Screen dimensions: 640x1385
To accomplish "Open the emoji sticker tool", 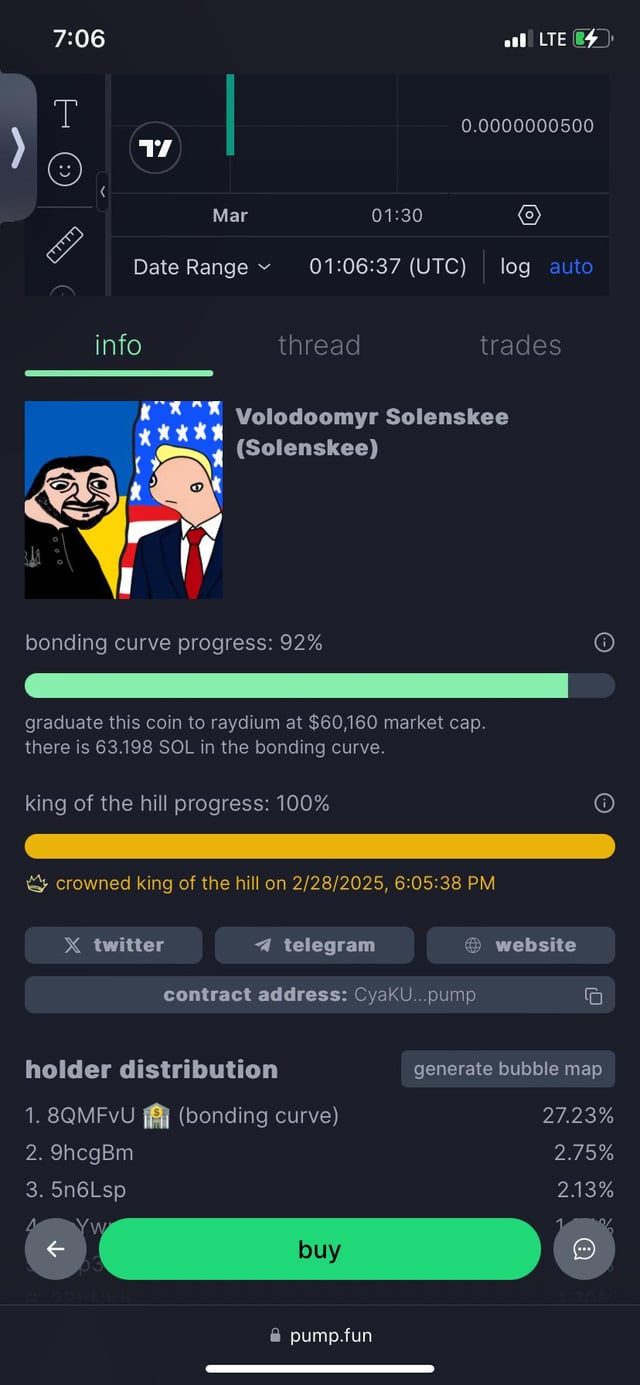I will pos(65,169).
